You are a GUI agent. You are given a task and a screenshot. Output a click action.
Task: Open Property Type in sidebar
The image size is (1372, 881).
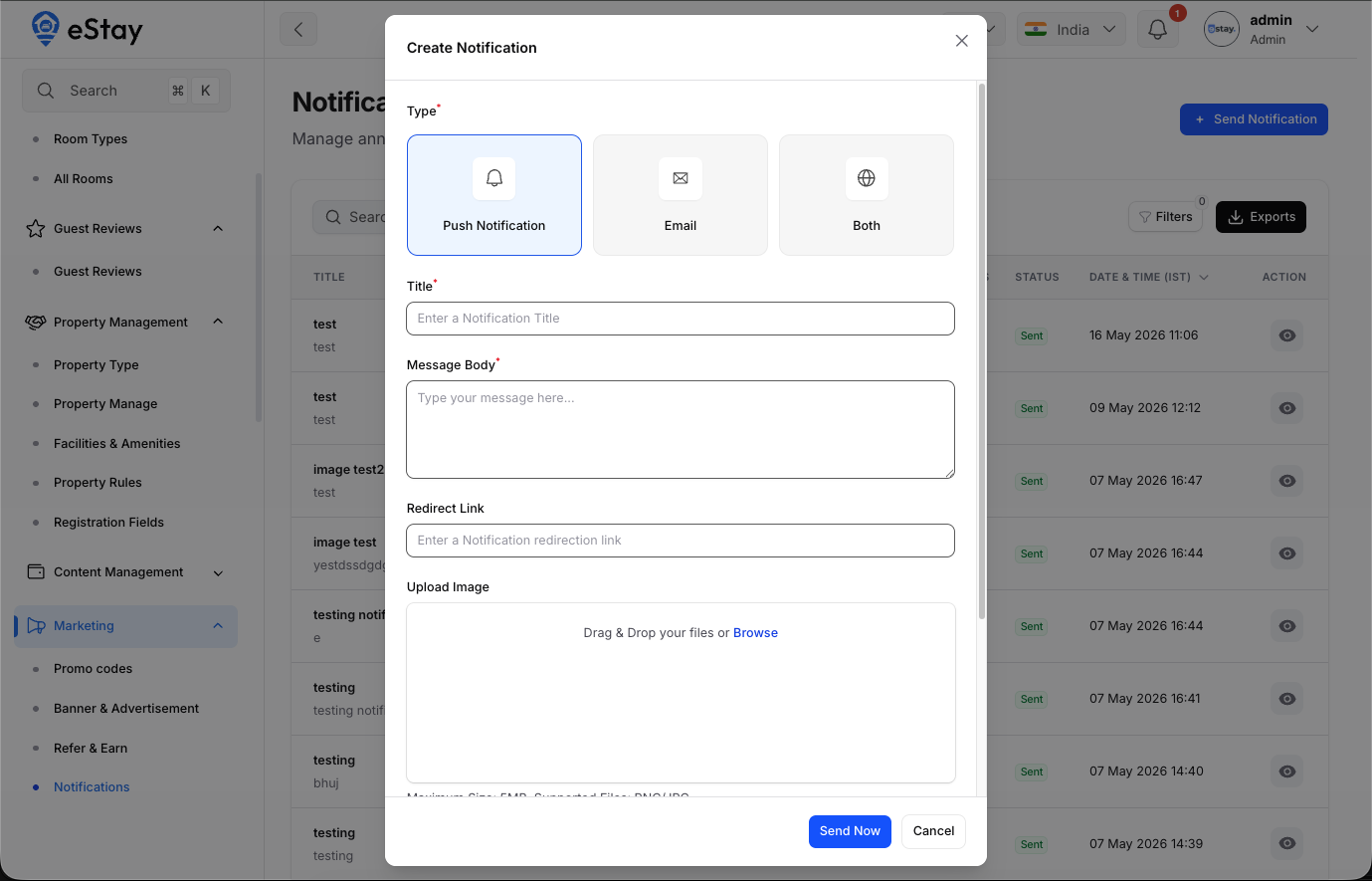(x=97, y=365)
